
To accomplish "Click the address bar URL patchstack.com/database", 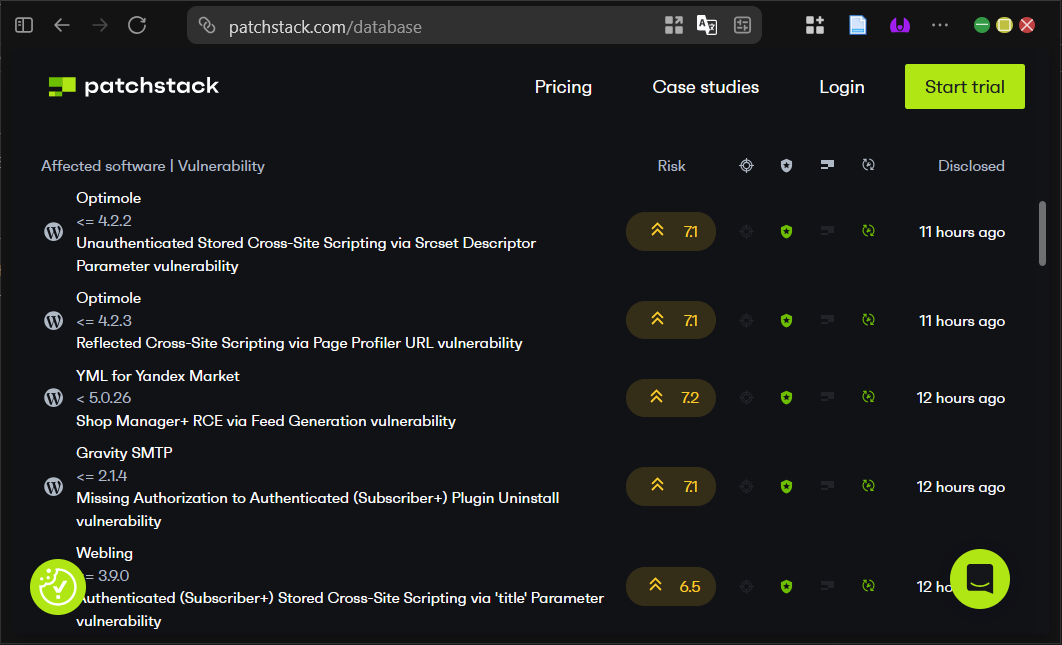I will [325, 26].
